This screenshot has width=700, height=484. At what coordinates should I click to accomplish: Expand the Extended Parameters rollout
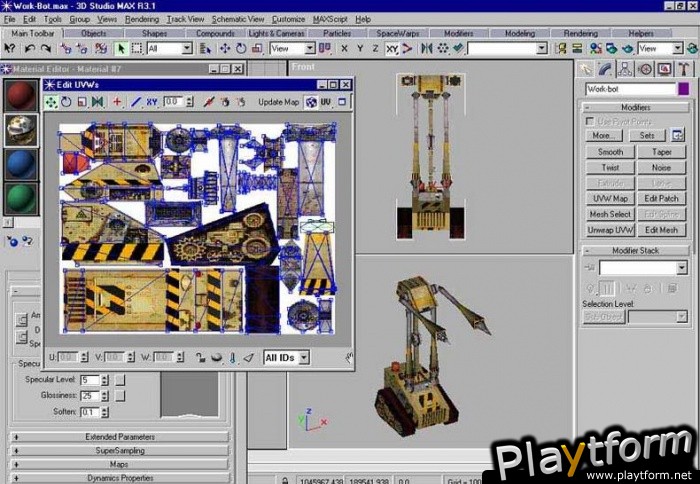(x=119, y=437)
